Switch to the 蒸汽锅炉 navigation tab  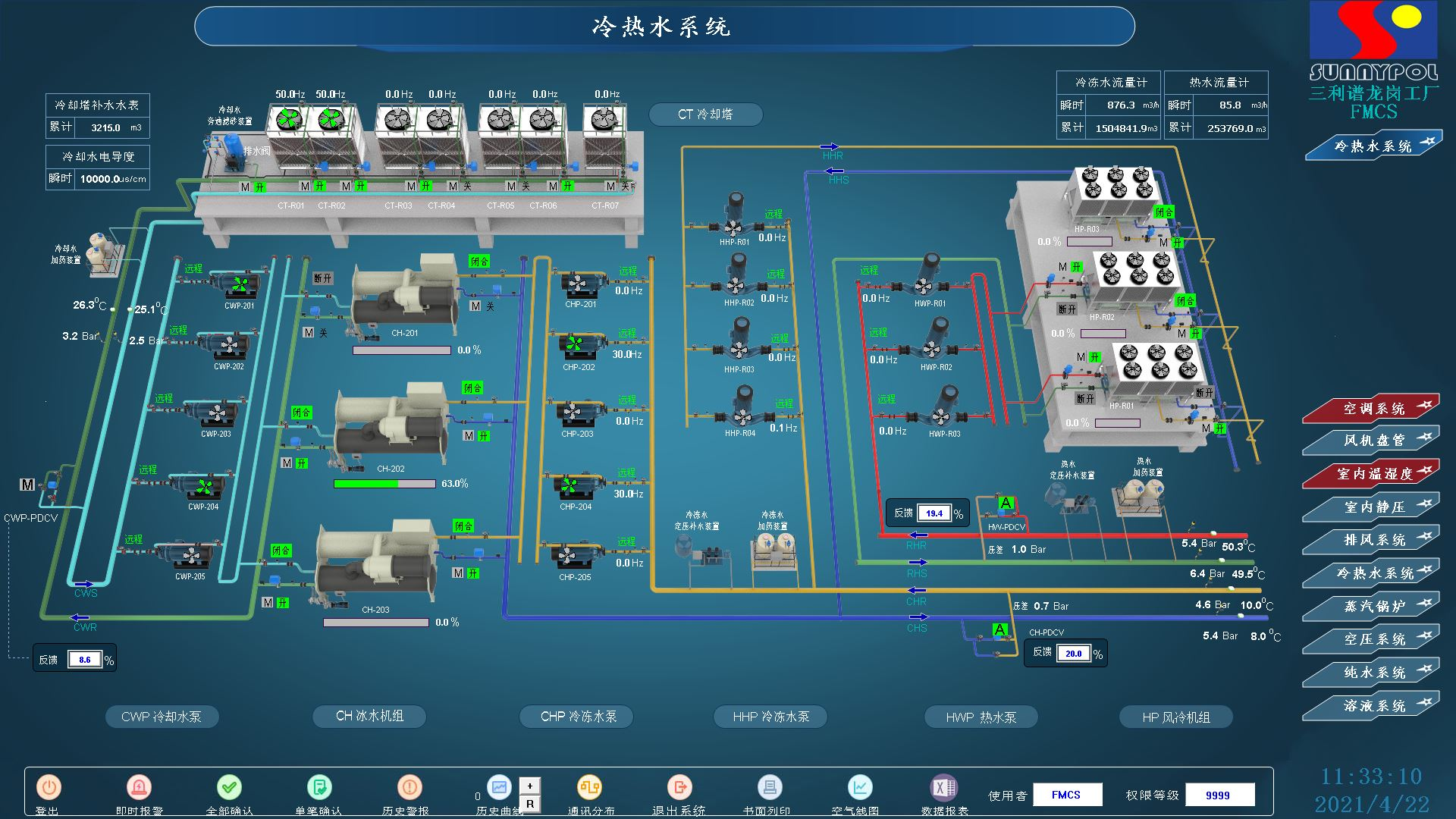(x=1373, y=607)
